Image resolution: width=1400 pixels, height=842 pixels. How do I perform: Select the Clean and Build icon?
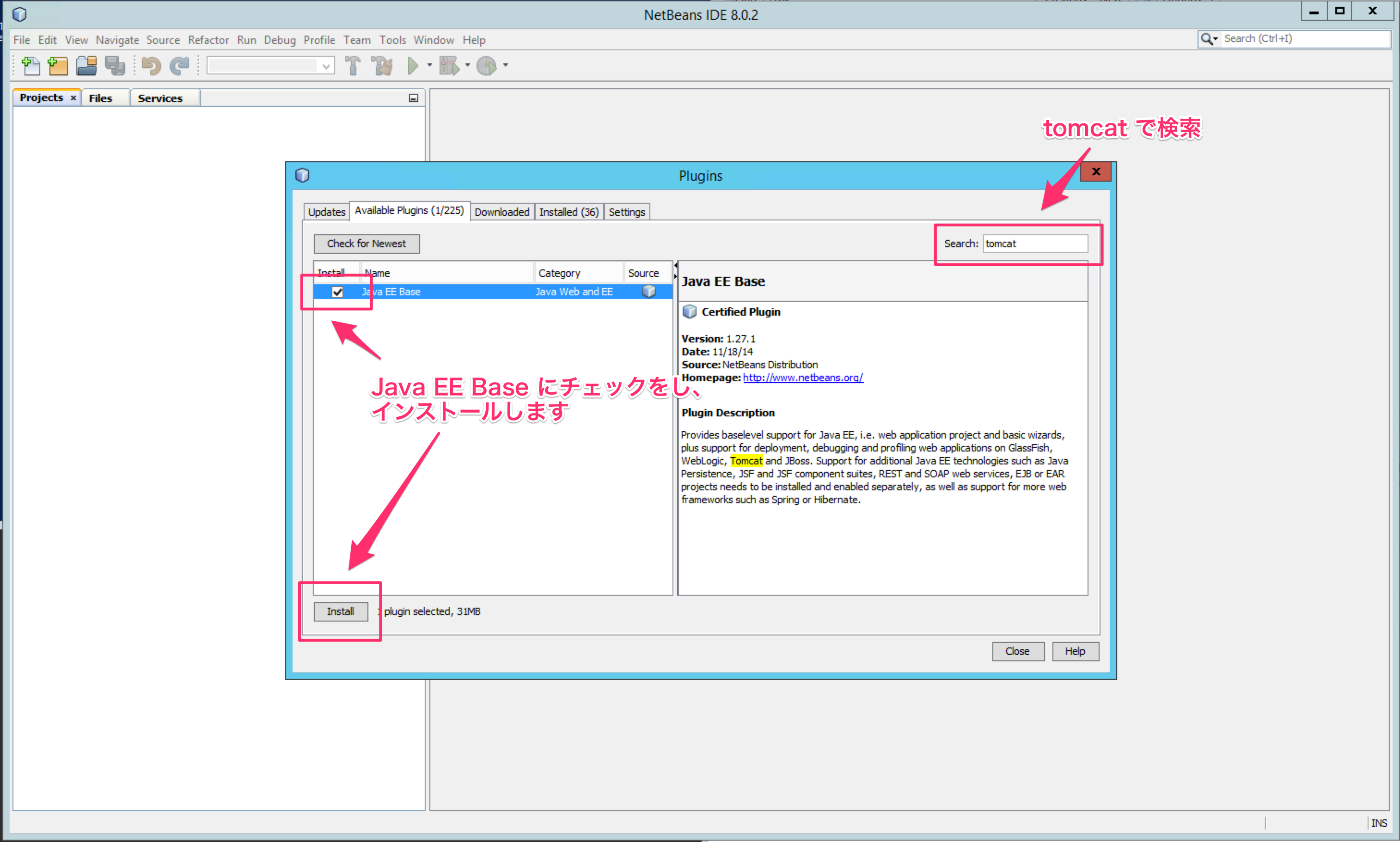[381, 66]
